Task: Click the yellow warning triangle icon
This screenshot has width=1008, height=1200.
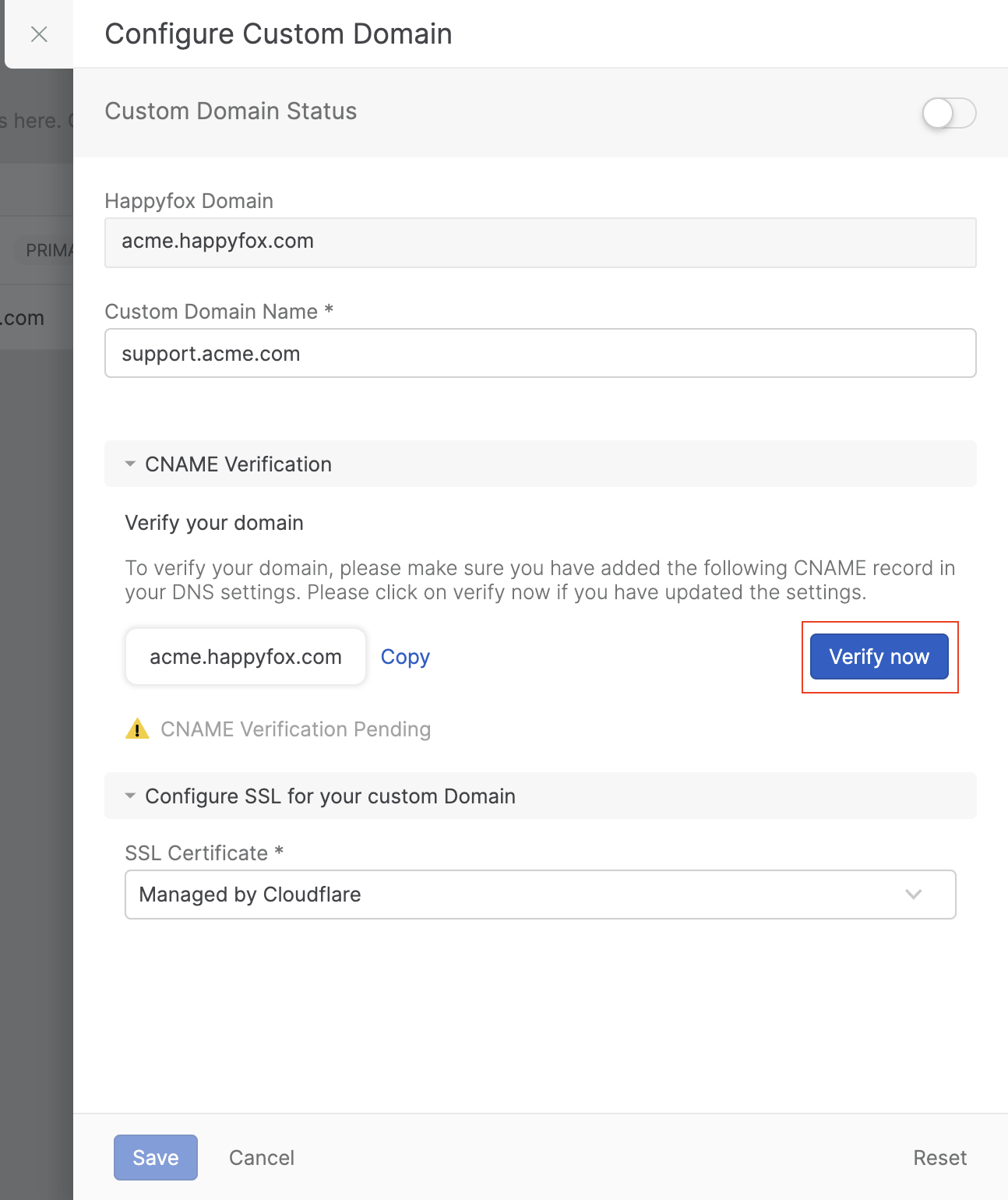Action: pyautogui.click(x=137, y=729)
